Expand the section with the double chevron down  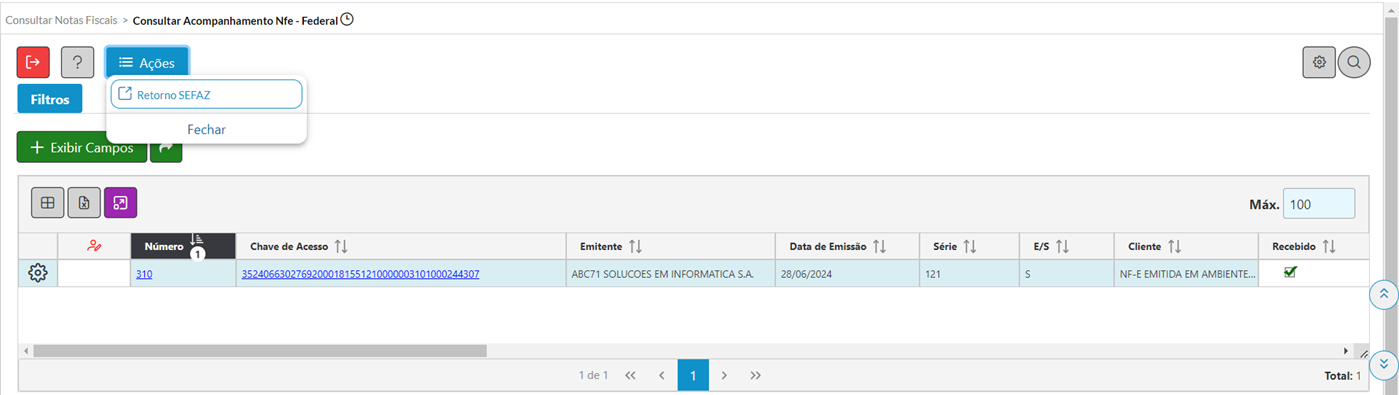point(1384,364)
